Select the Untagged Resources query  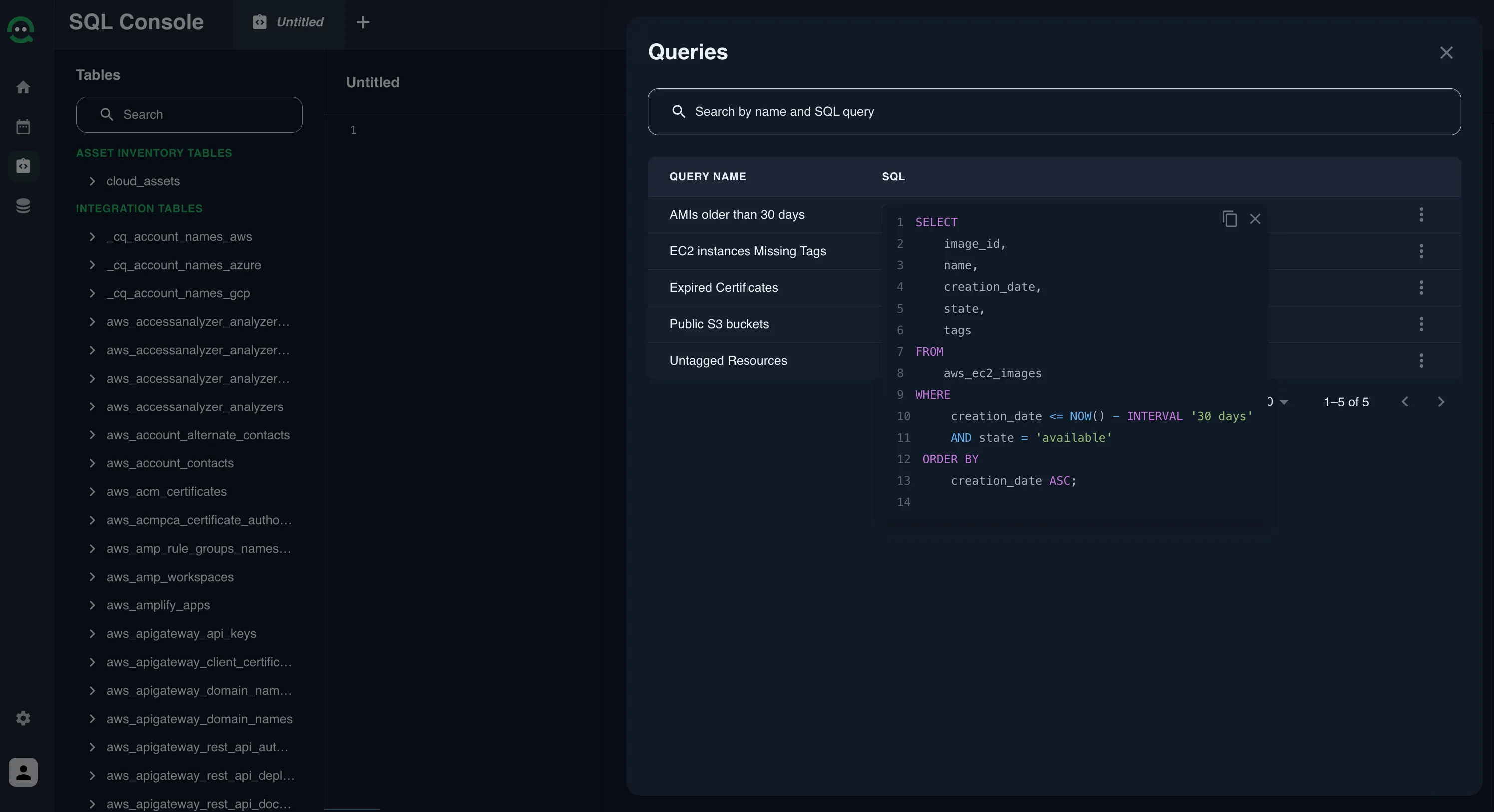[728, 361]
